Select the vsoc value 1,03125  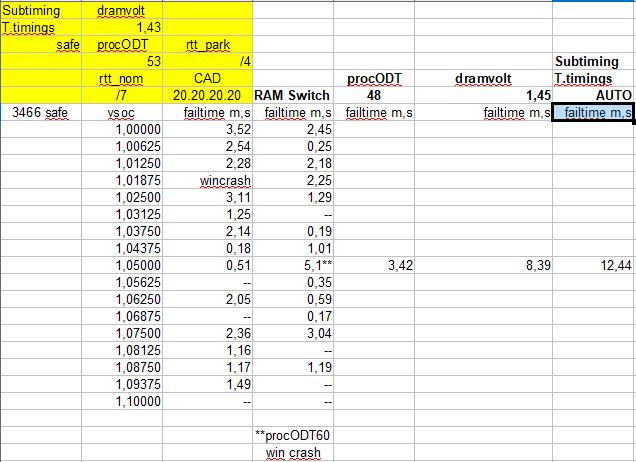coord(122,215)
